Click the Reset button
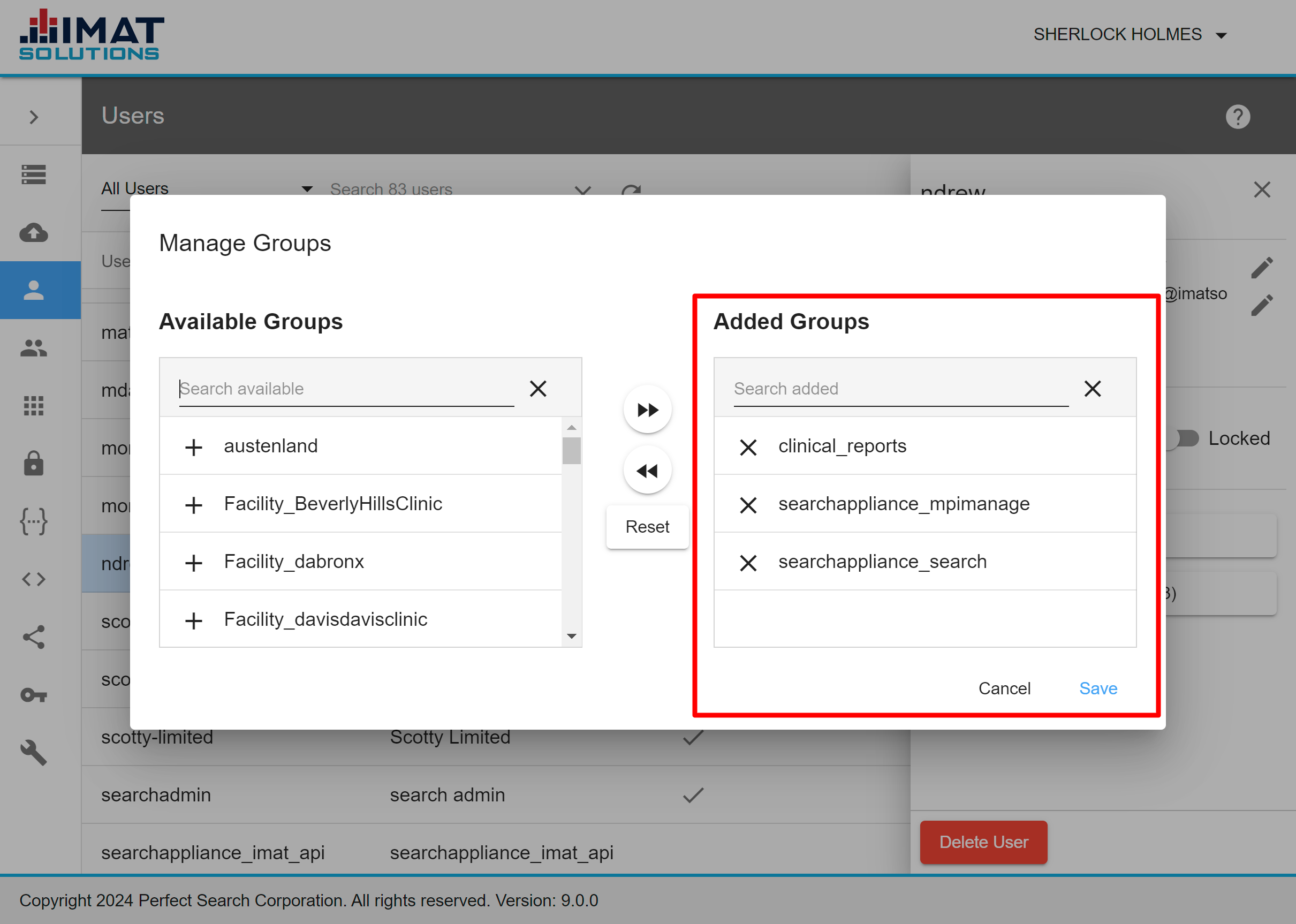The width and height of the screenshot is (1296, 924). click(x=647, y=527)
